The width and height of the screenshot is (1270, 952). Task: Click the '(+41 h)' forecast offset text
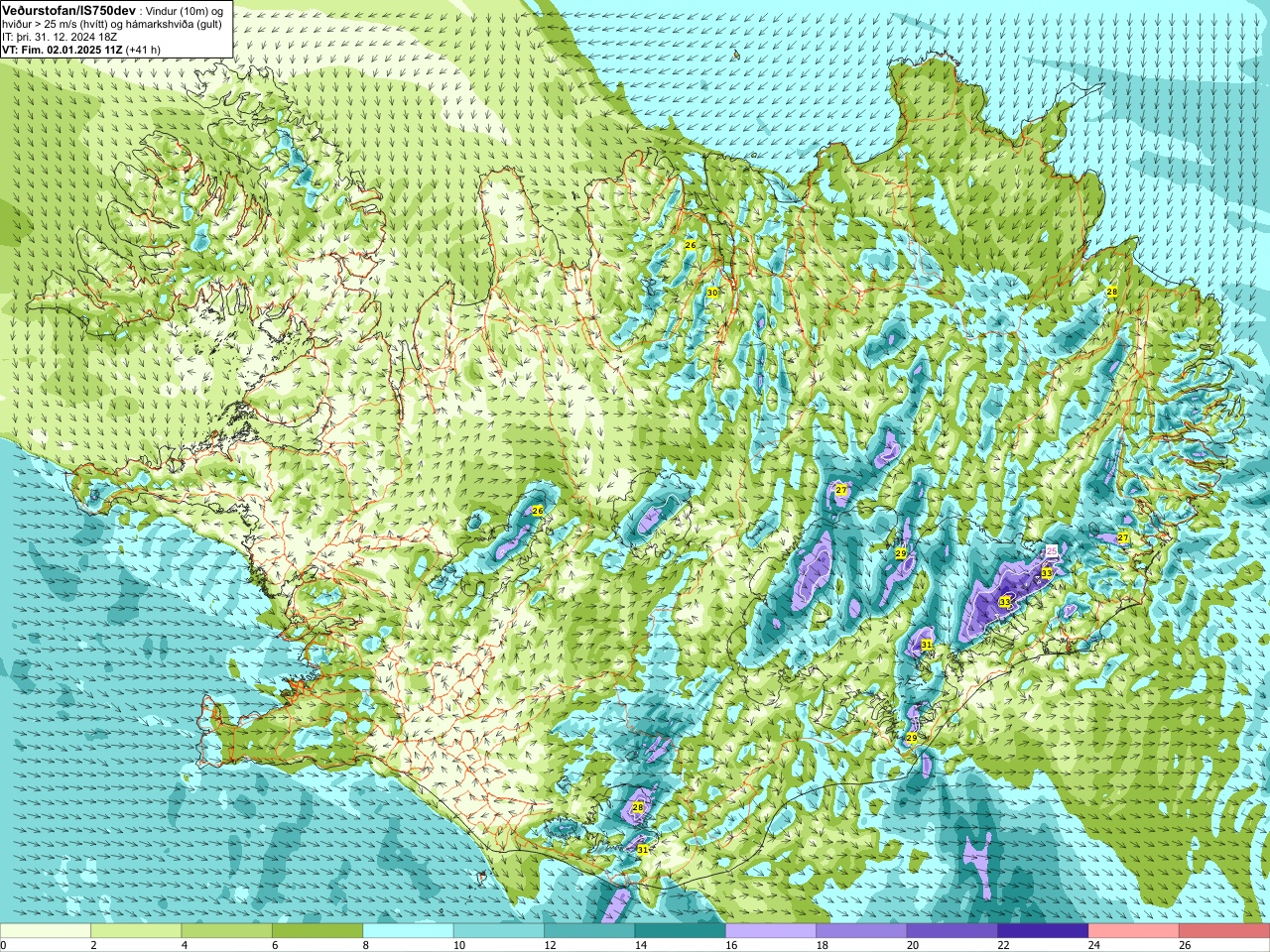point(143,49)
